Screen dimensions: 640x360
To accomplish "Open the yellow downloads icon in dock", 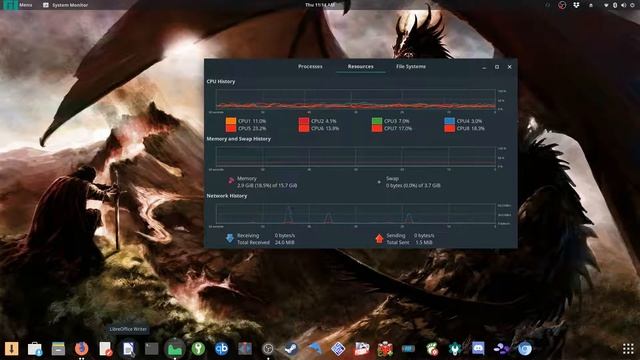I will [x=11, y=349].
